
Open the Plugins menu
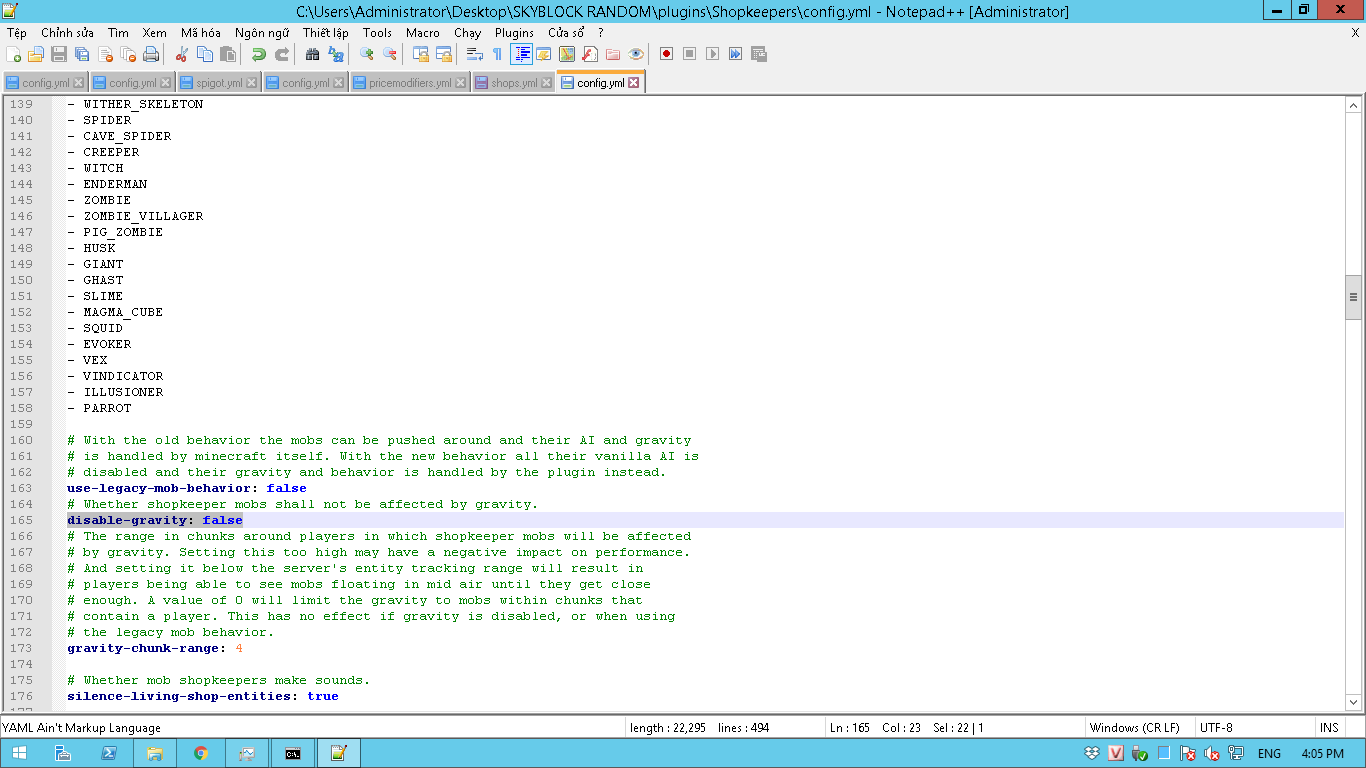pos(514,33)
